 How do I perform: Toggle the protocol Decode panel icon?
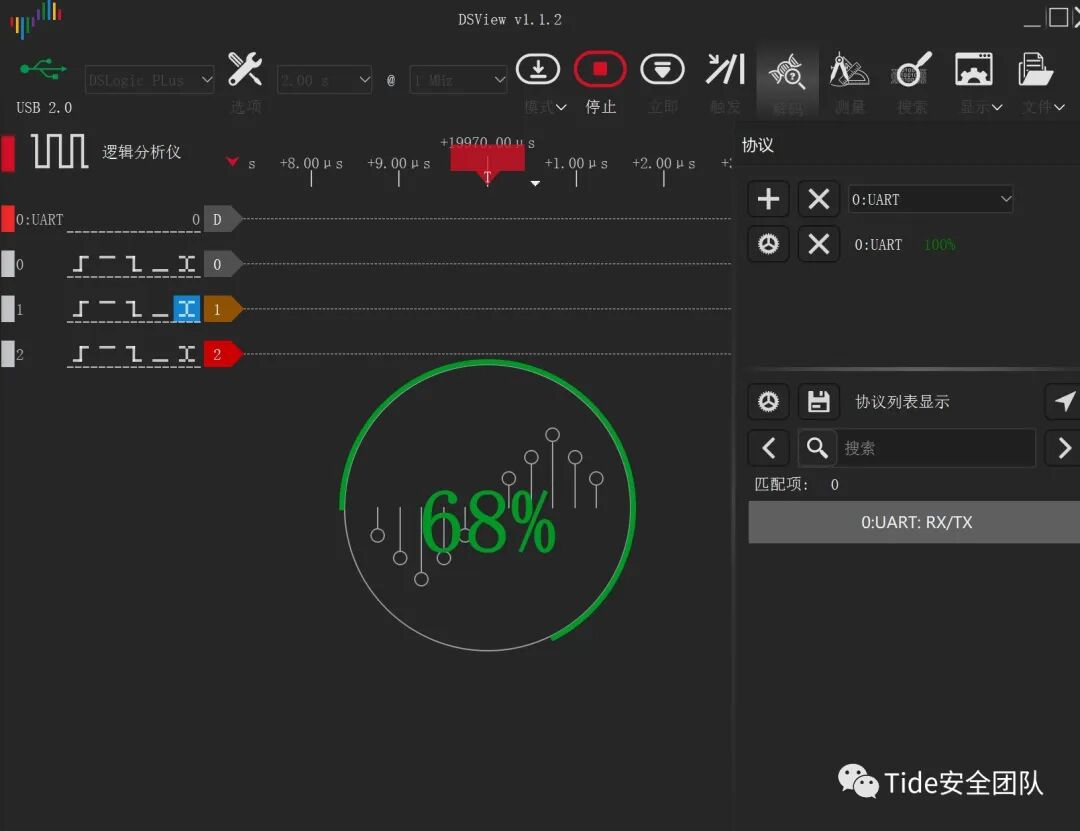(787, 71)
